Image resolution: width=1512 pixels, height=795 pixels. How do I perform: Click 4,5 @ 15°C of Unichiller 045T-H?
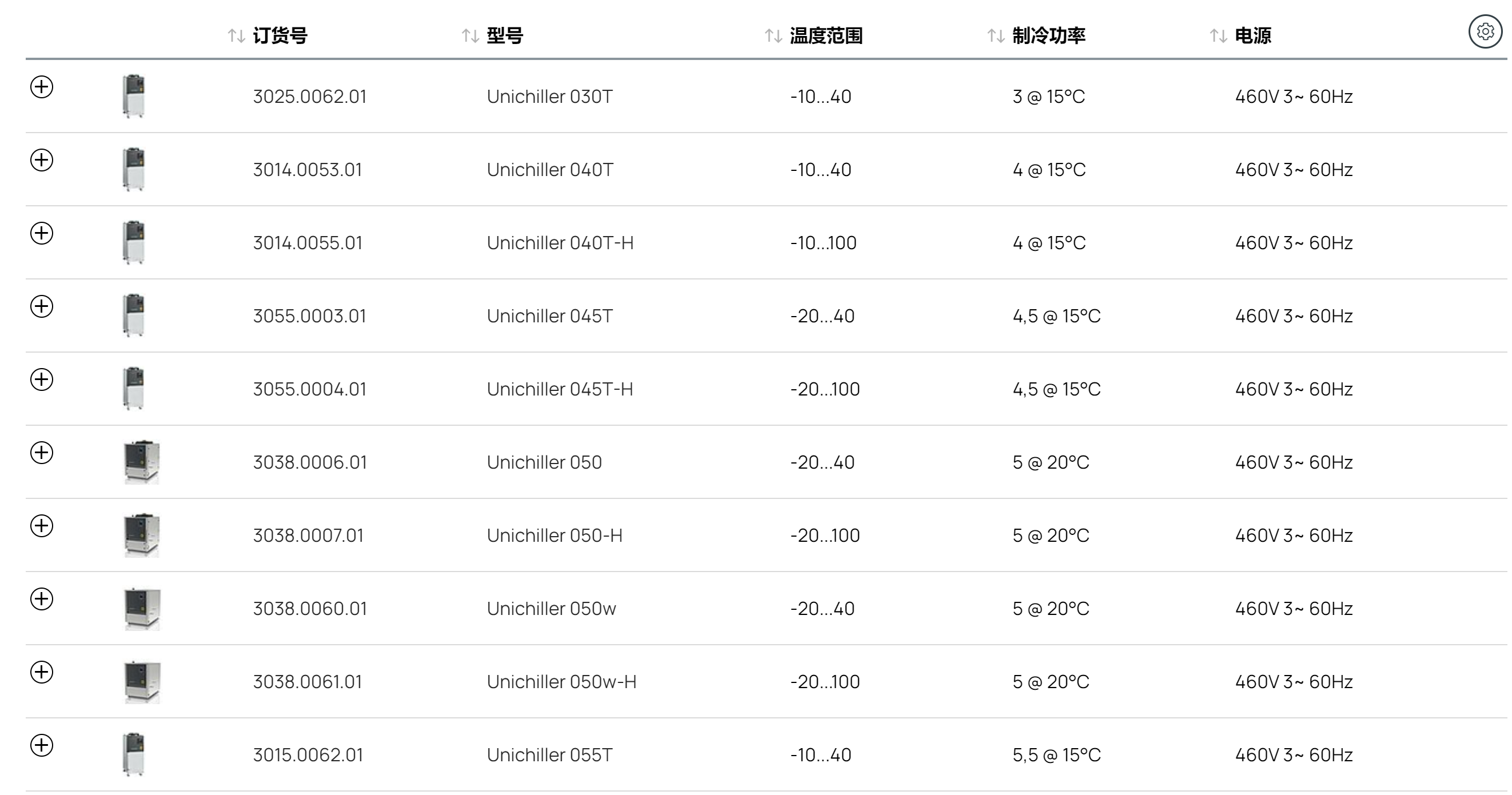point(1056,389)
